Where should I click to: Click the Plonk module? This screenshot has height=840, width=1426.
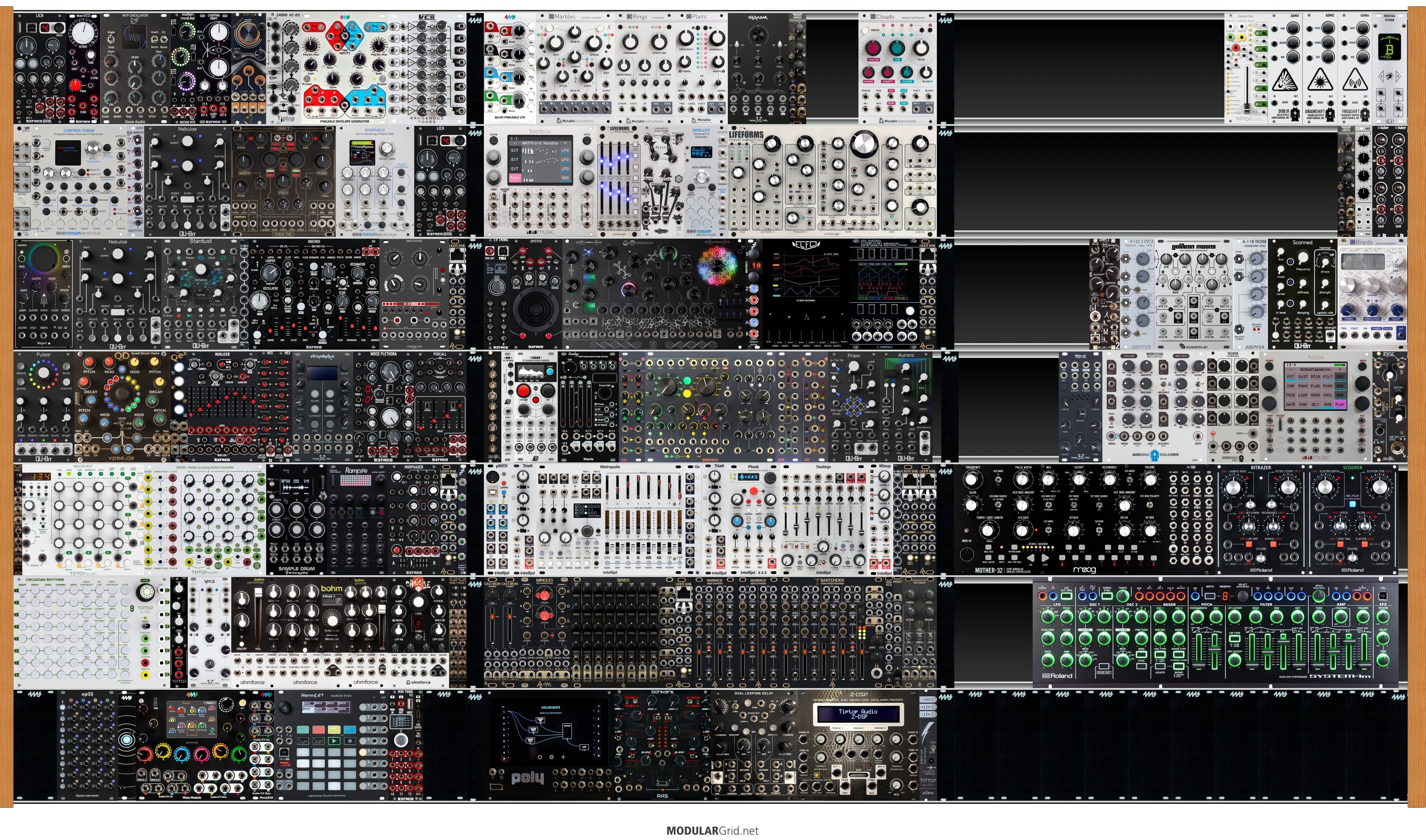[x=753, y=520]
